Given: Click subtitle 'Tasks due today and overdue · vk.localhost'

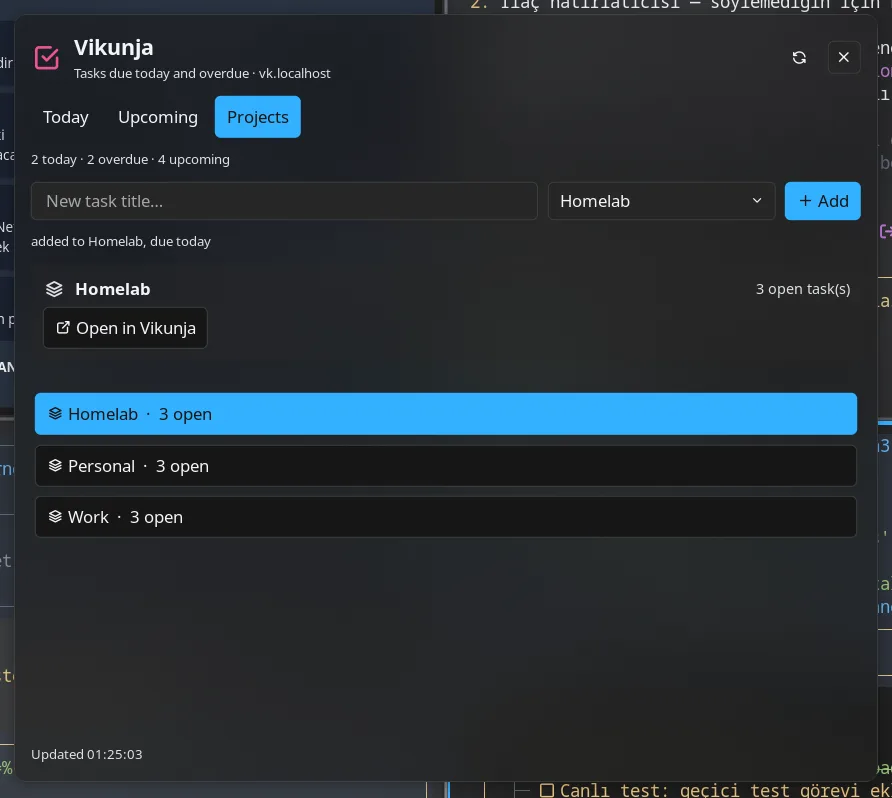Looking at the screenshot, I should pos(202,73).
